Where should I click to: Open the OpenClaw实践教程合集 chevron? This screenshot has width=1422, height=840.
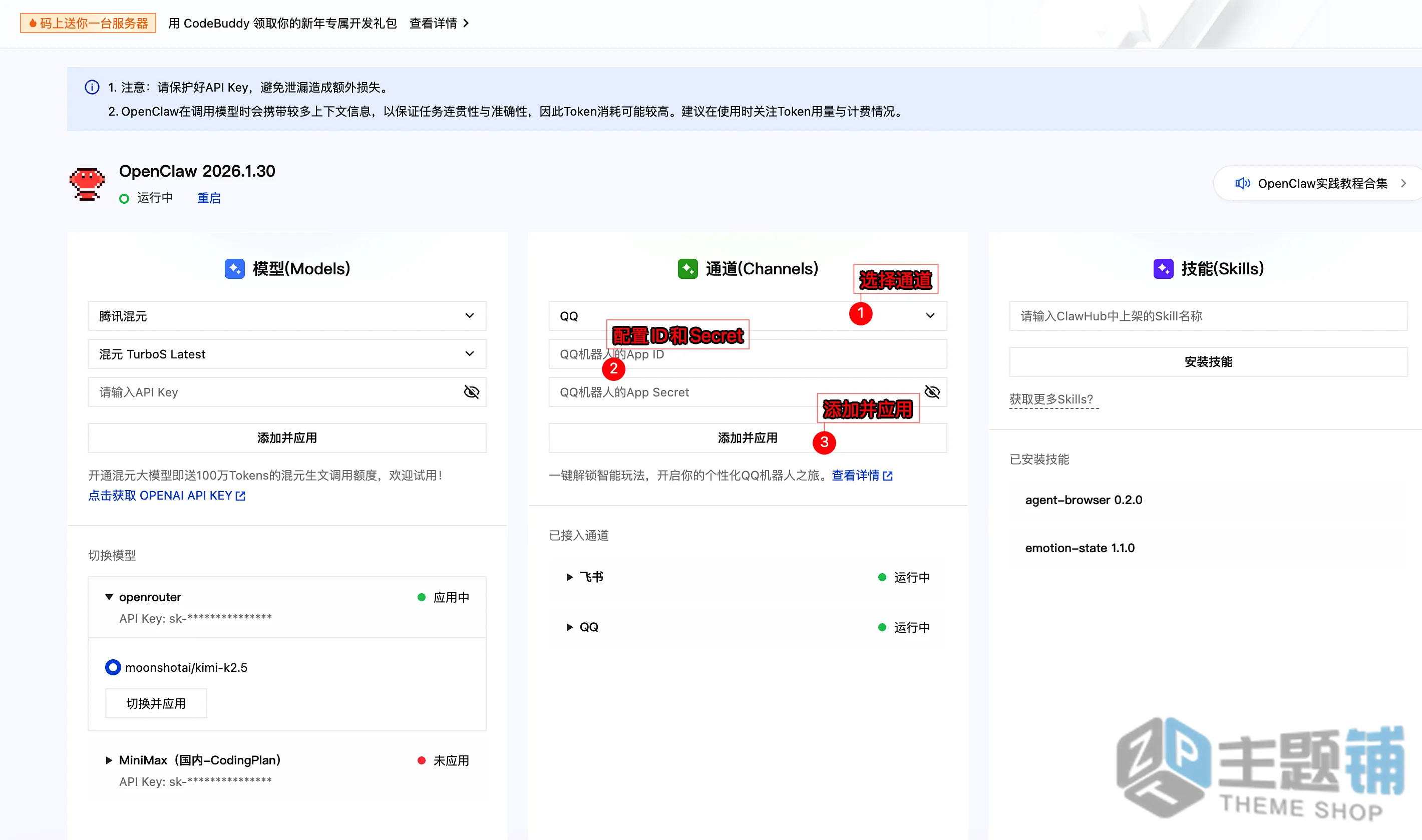point(1403,183)
